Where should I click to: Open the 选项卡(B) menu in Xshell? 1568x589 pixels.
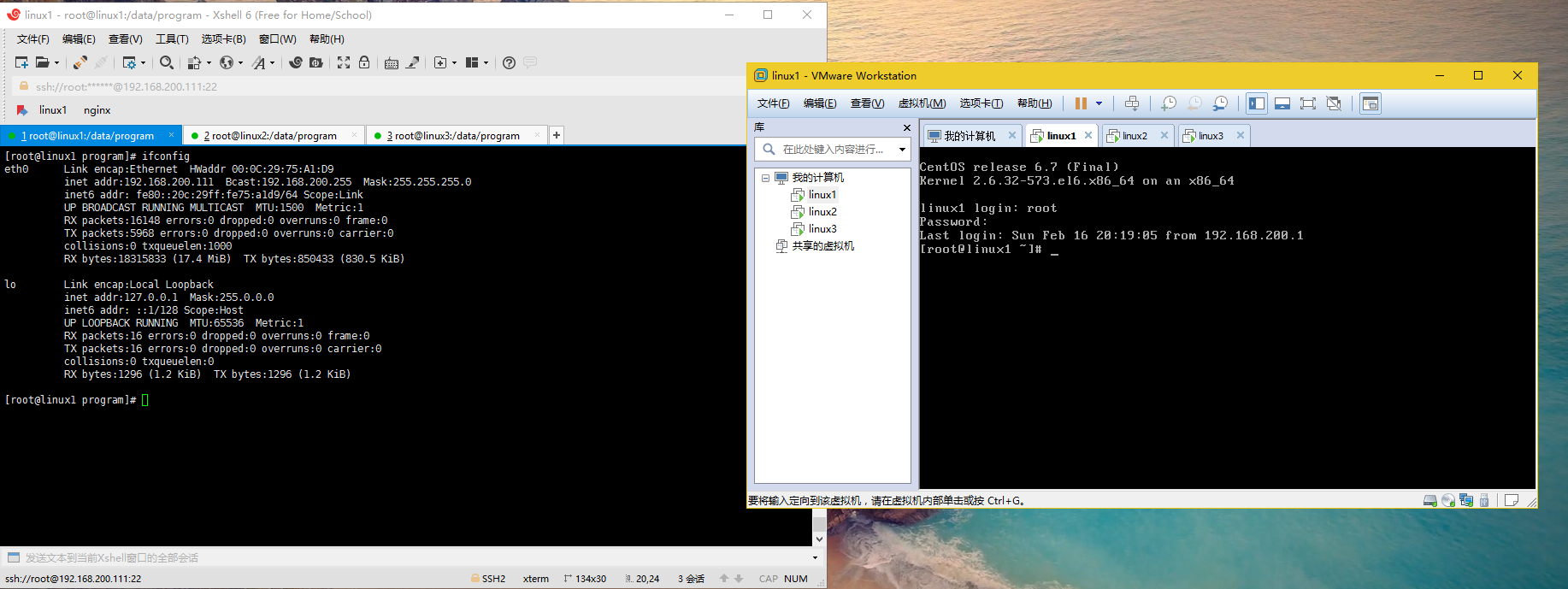pyautogui.click(x=224, y=39)
